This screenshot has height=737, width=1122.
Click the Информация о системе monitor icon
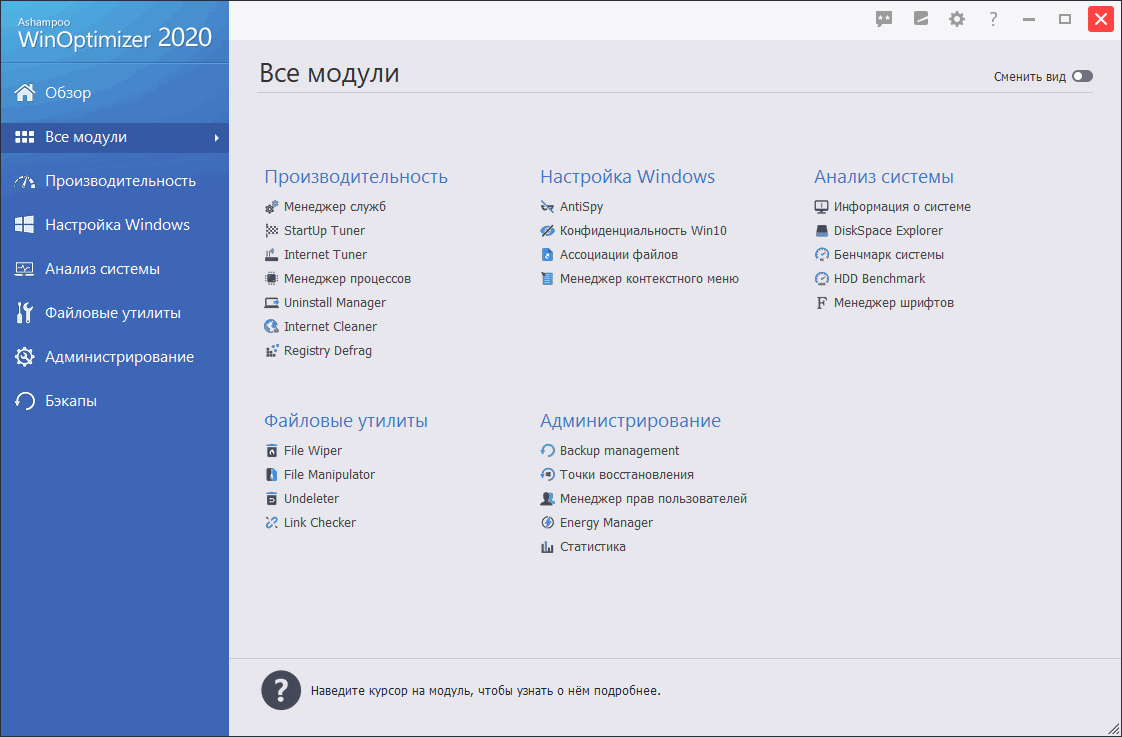coord(821,208)
